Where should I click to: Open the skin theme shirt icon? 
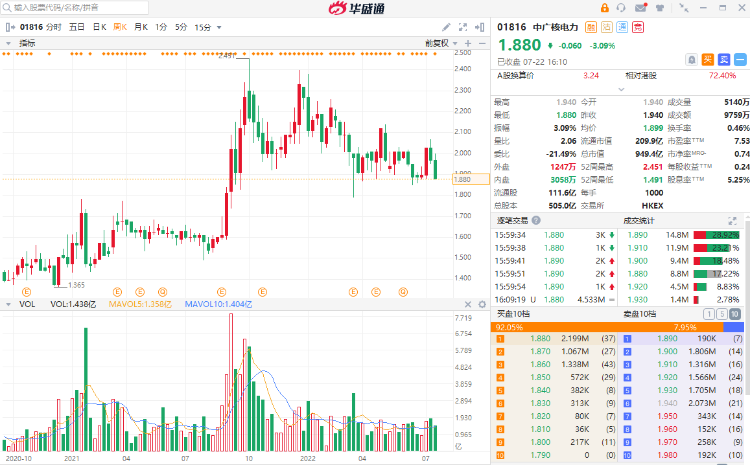pyautogui.click(x=660, y=8)
